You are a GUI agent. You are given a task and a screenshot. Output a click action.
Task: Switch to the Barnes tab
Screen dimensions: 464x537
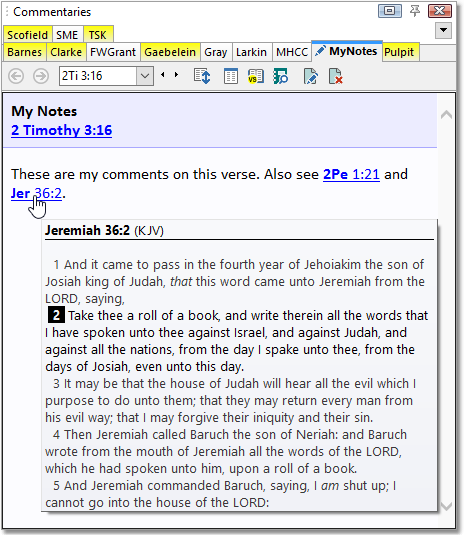click(24, 52)
